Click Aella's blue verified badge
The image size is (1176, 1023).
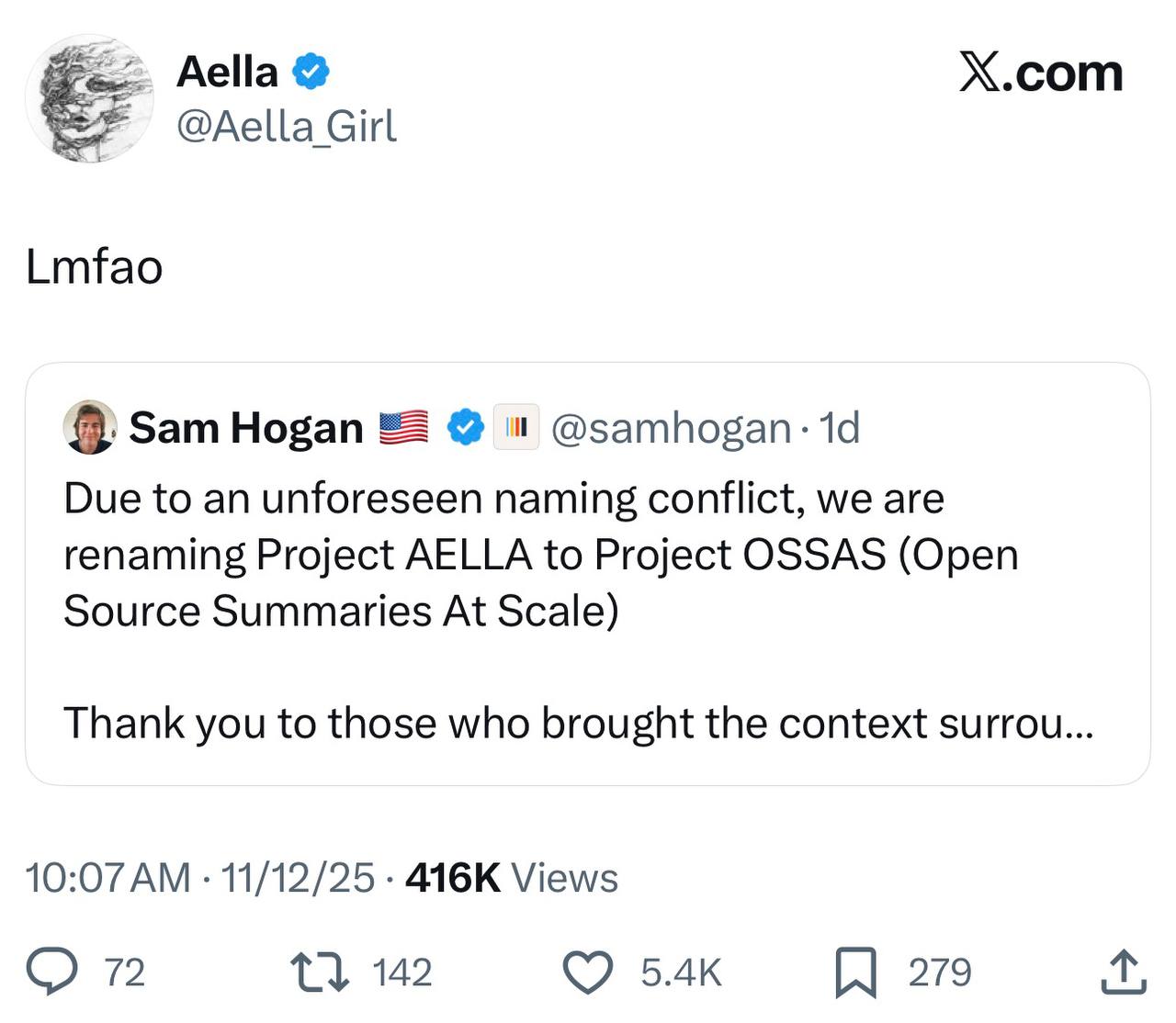pyautogui.click(x=311, y=72)
